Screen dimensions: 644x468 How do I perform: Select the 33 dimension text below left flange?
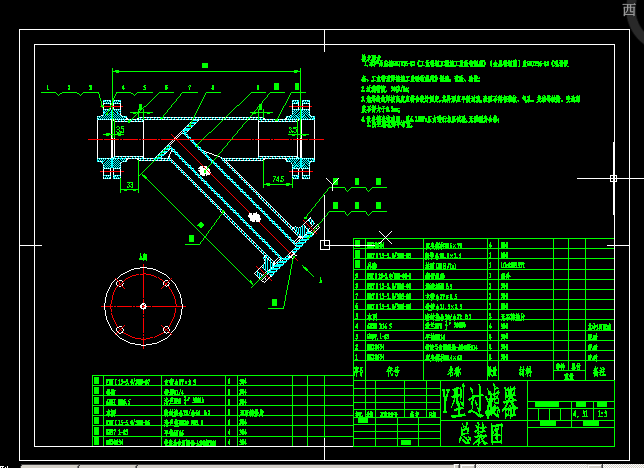click(x=130, y=185)
